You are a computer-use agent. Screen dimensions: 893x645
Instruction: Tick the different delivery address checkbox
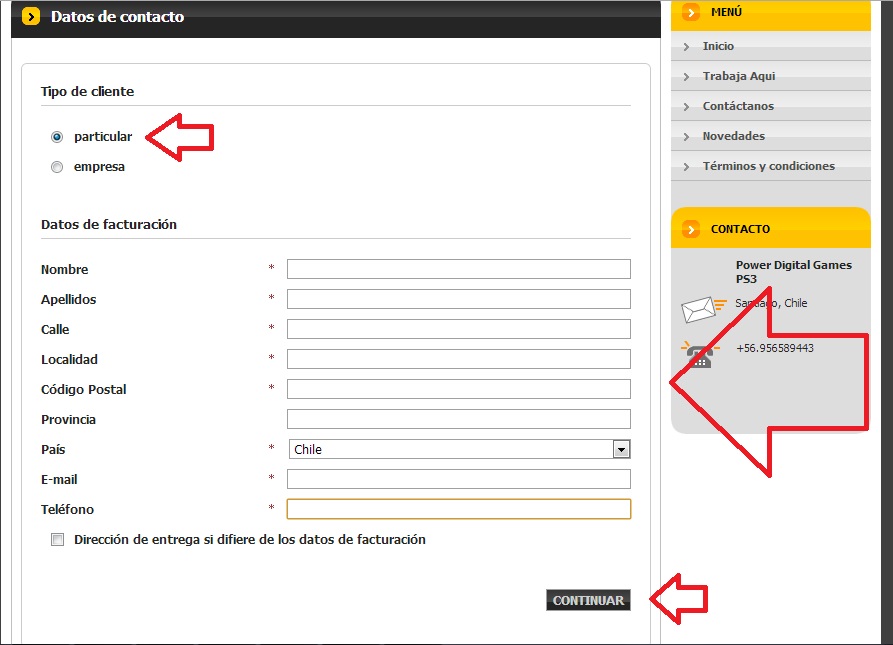coord(58,539)
